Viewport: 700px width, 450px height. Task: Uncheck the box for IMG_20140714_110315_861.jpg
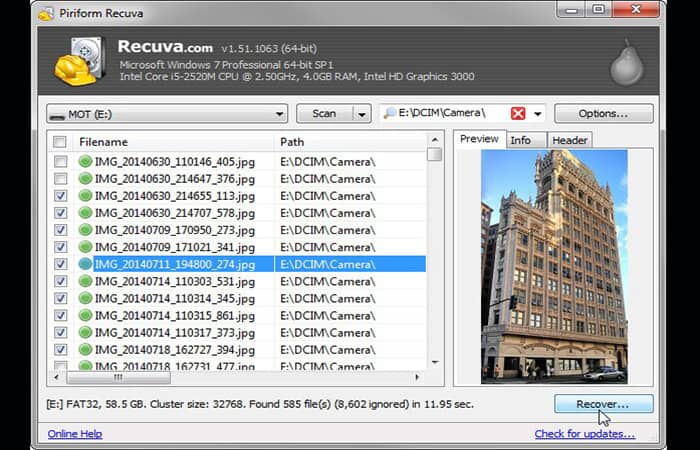[60, 315]
